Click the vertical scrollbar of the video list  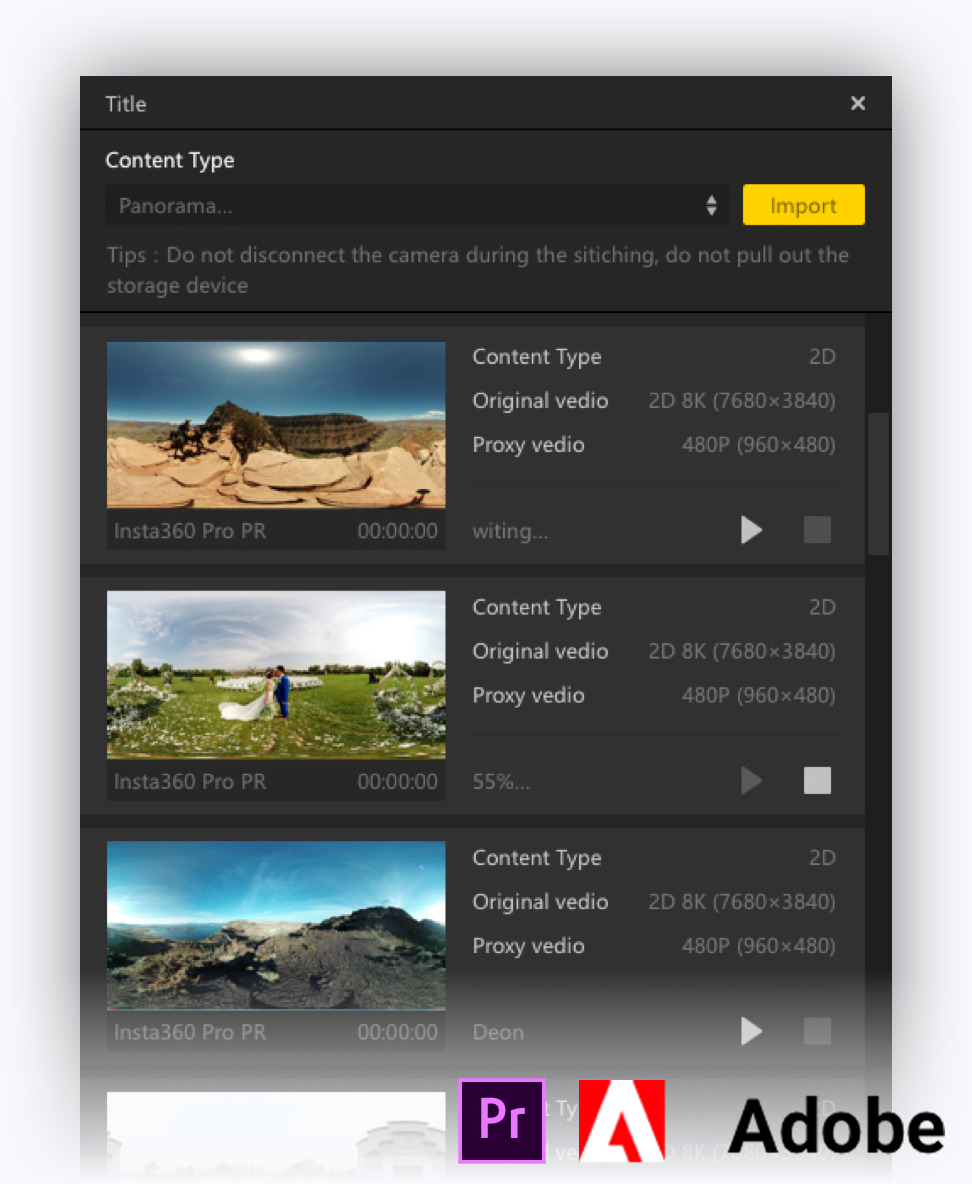[878, 483]
